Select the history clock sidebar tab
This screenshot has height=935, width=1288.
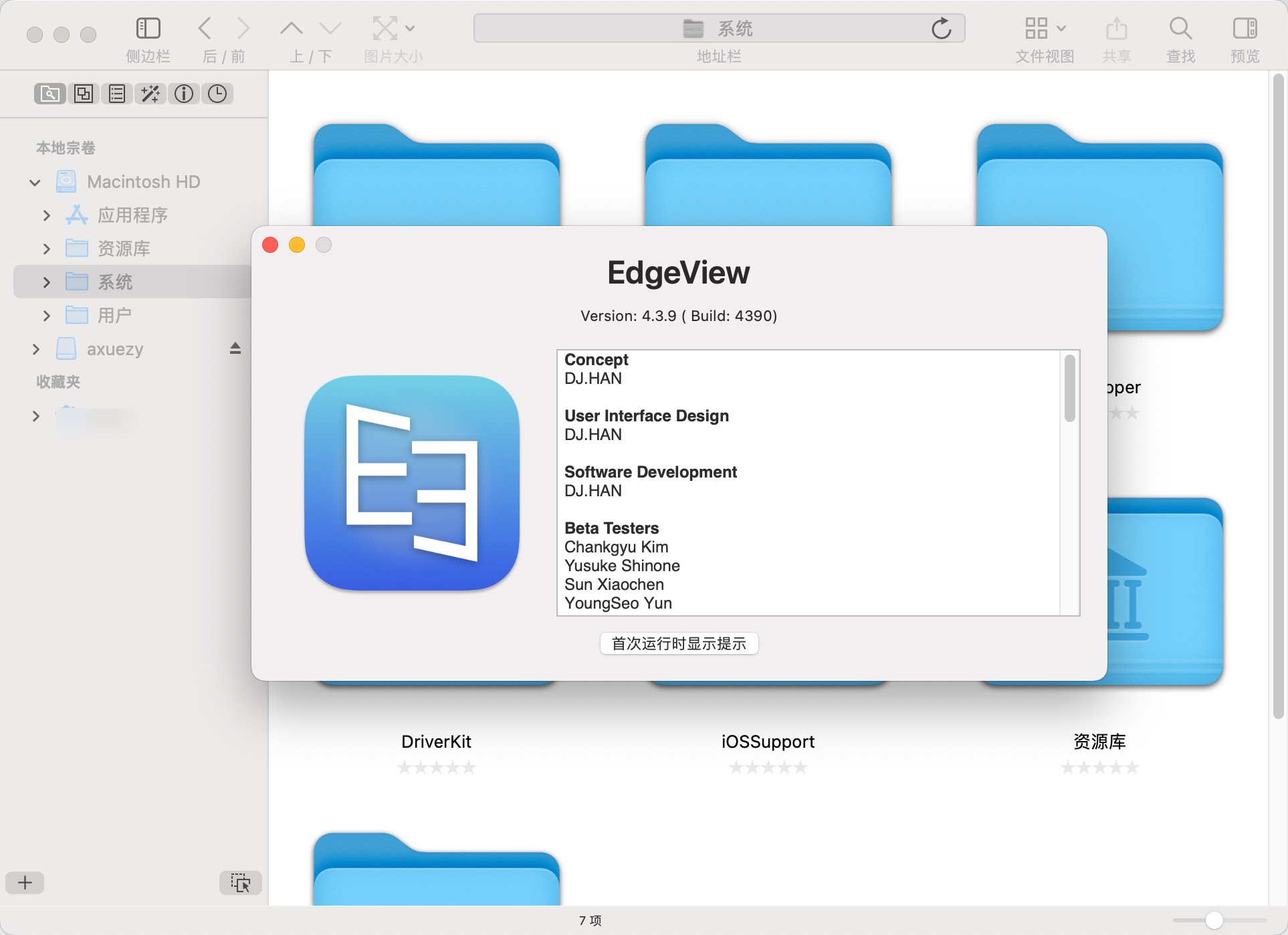click(217, 94)
